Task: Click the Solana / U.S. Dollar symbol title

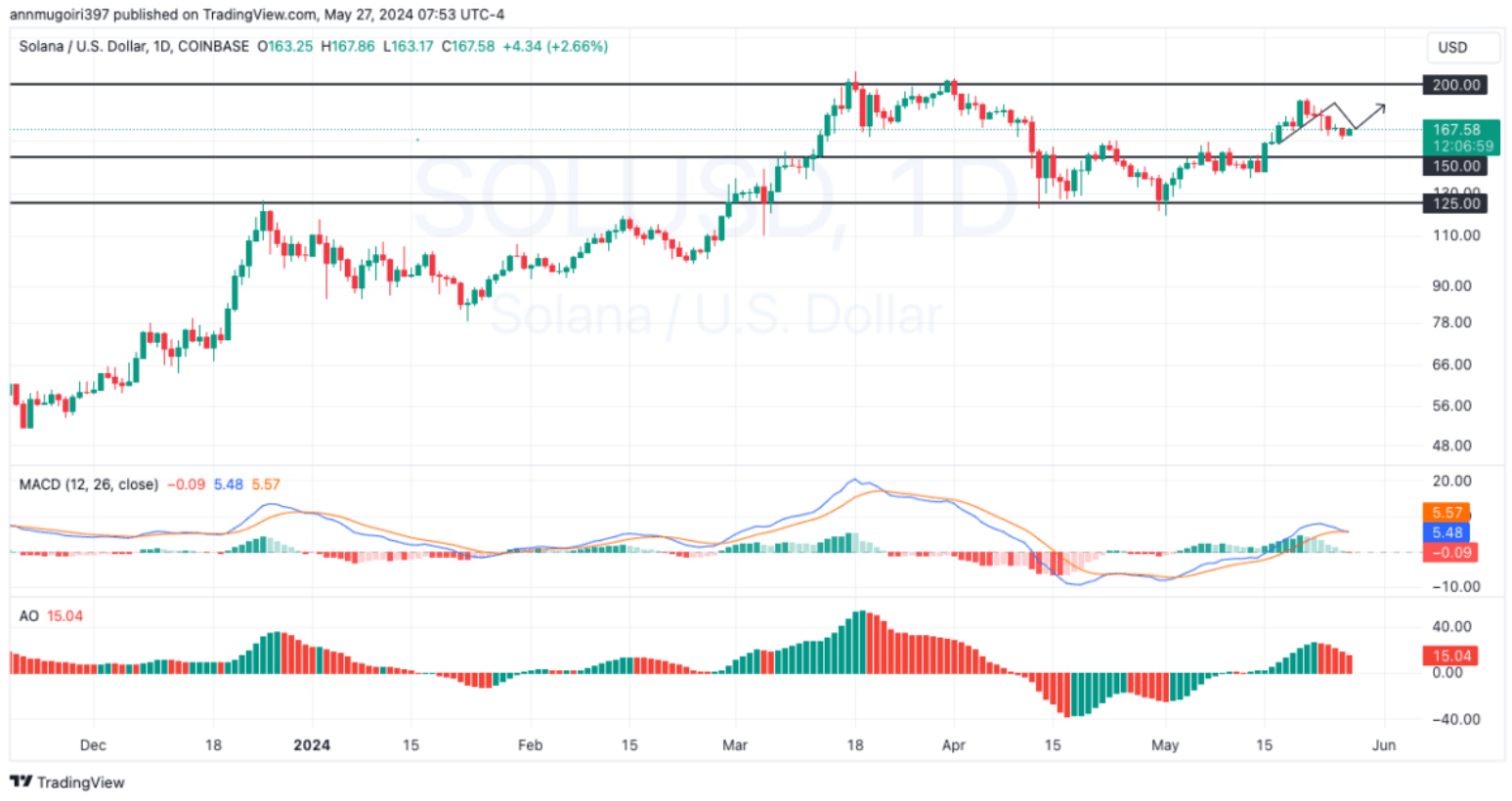Action: tap(83, 46)
